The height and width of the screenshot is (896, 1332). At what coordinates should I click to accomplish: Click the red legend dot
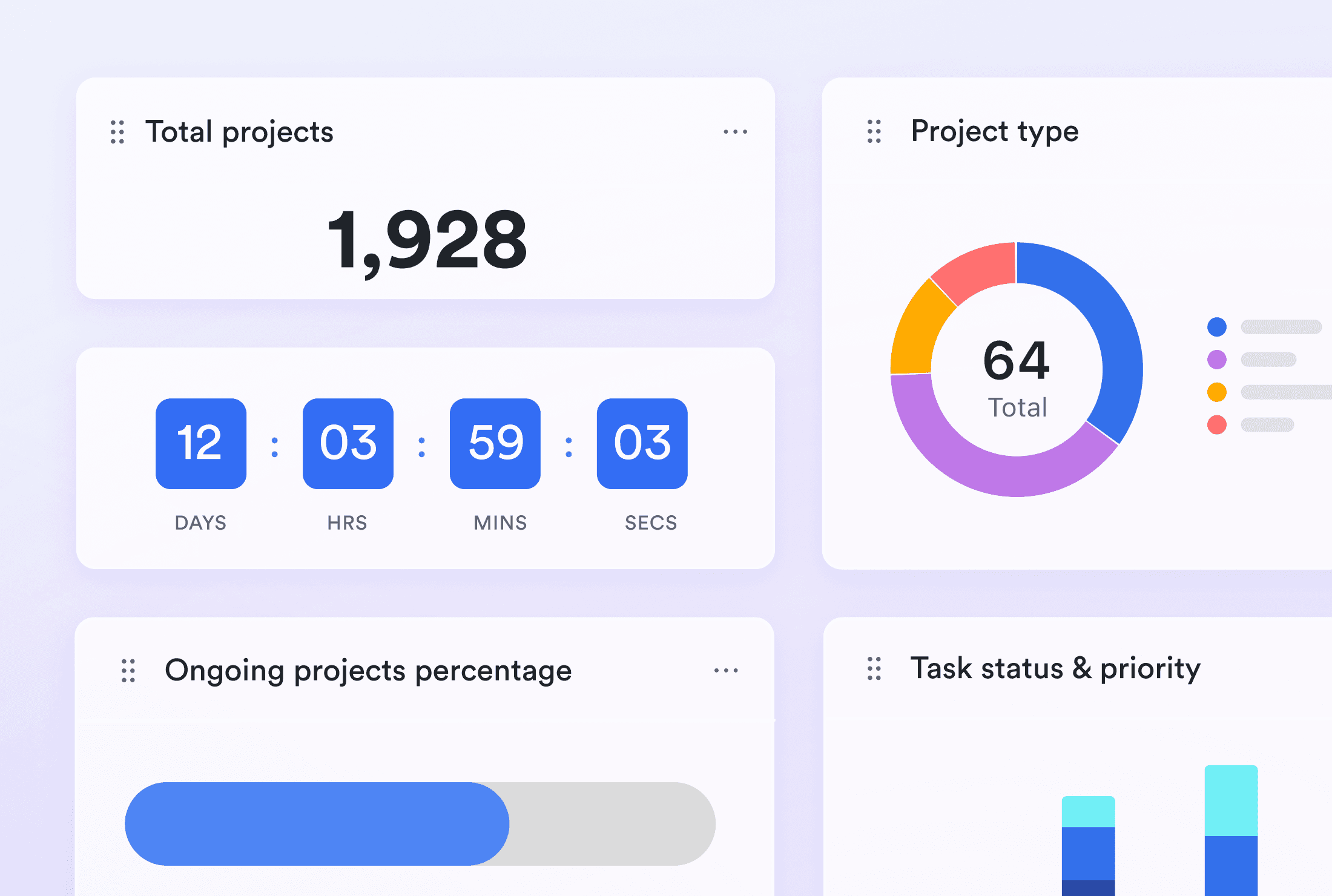pyautogui.click(x=1216, y=424)
